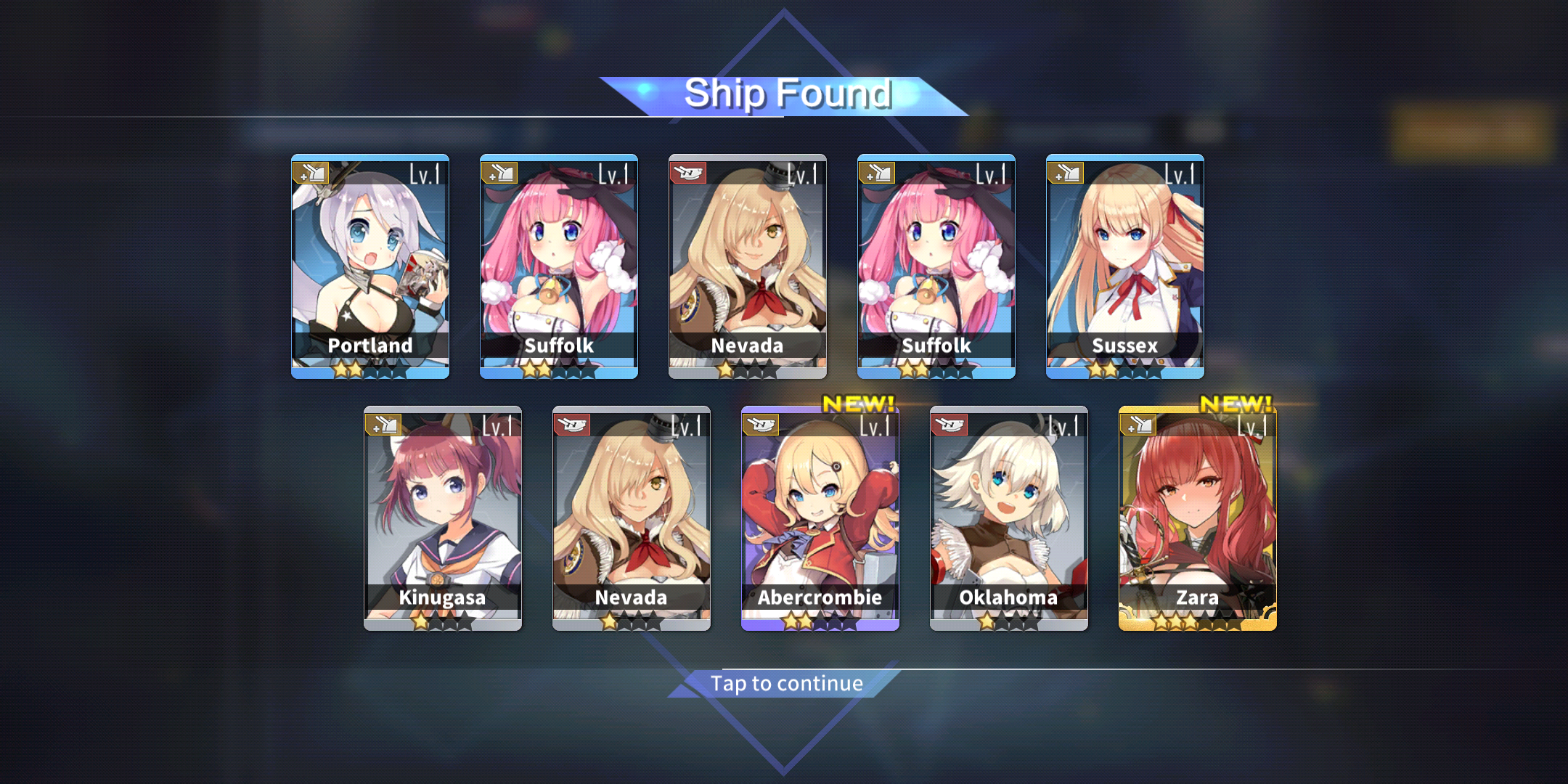This screenshot has width=1568, height=784.
Task: Select the Portland ship card
Action: (x=370, y=266)
